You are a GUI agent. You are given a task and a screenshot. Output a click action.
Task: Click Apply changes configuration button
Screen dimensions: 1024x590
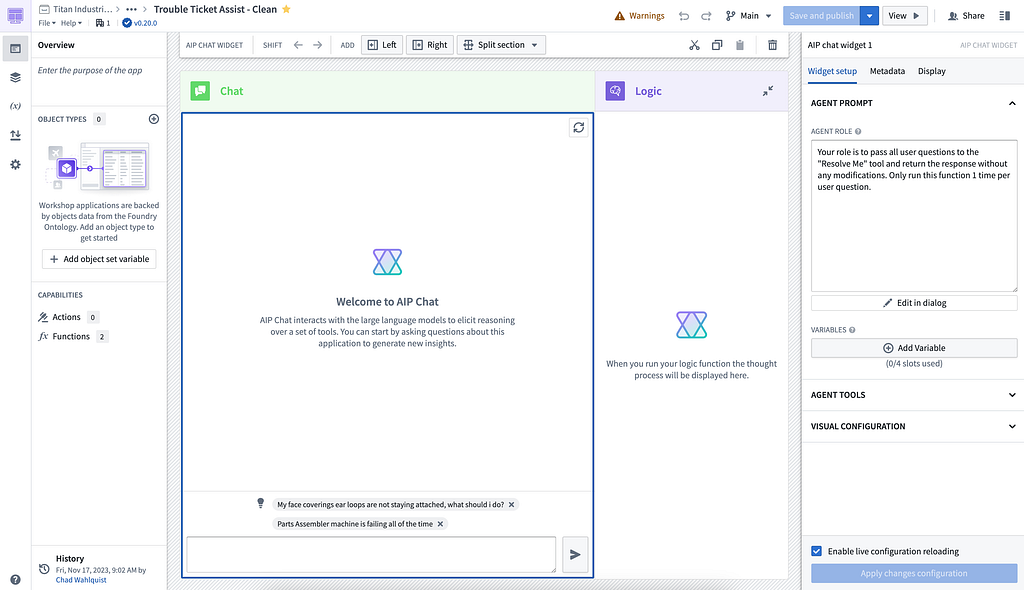click(914, 574)
